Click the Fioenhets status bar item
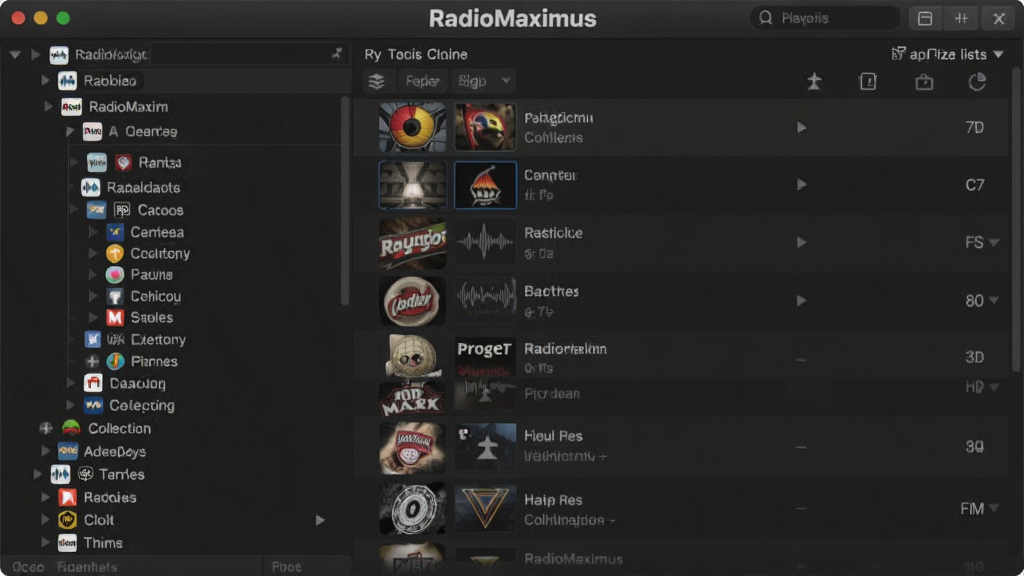This screenshot has height=576, width=1024. tap(87, 567)
